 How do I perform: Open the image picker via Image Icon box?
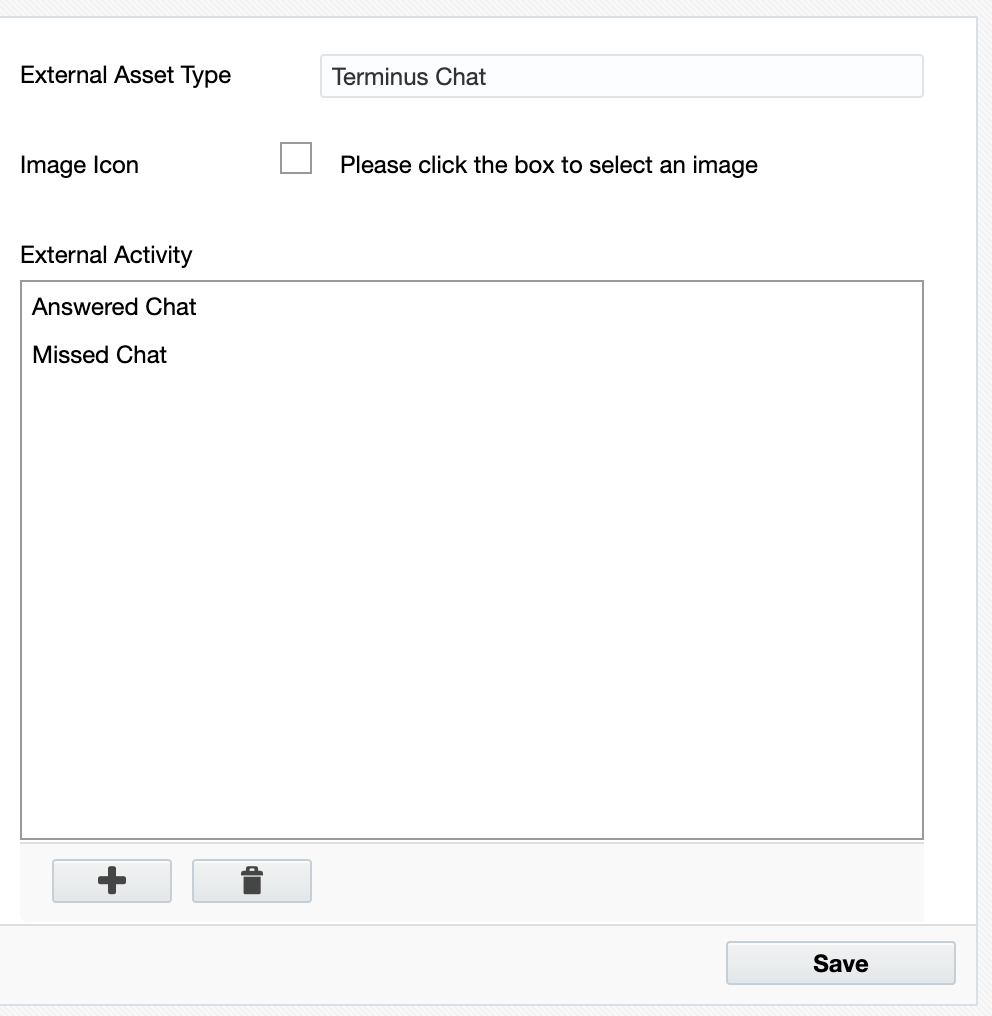pos(296,158)
